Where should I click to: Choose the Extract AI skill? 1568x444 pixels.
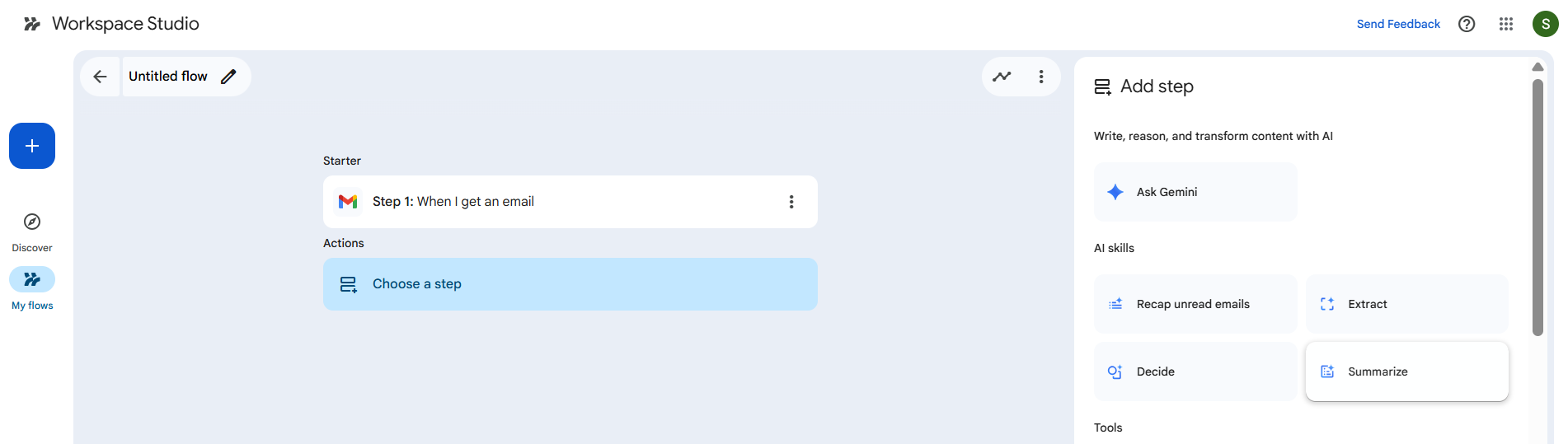pyautogui.click(x=1406, y=304)
